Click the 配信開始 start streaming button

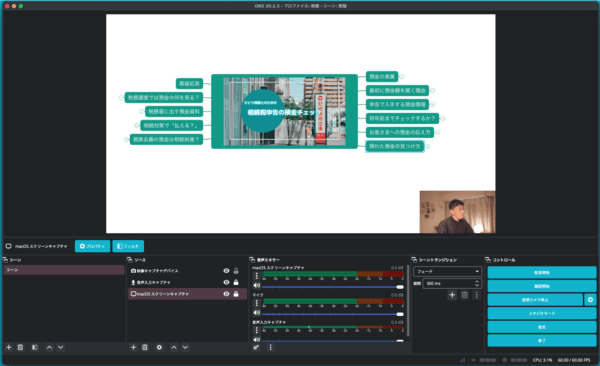[542, 272]
